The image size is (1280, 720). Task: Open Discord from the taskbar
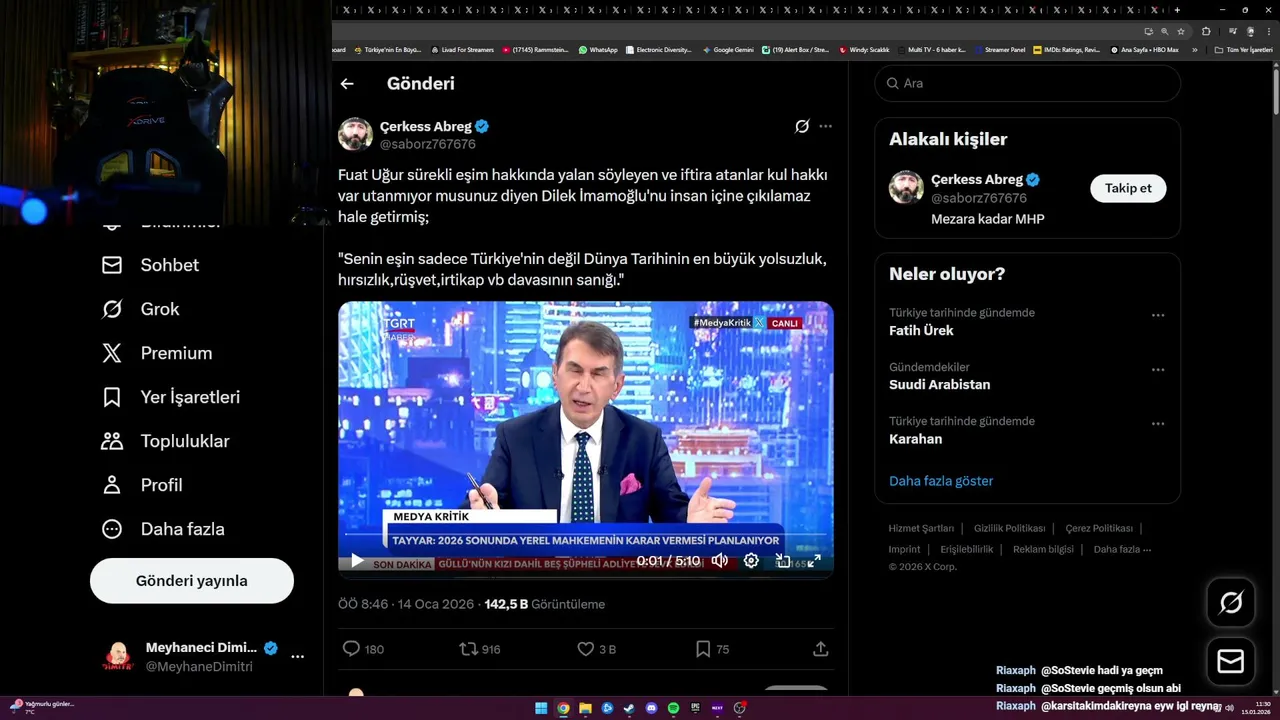tap(651, 708)
